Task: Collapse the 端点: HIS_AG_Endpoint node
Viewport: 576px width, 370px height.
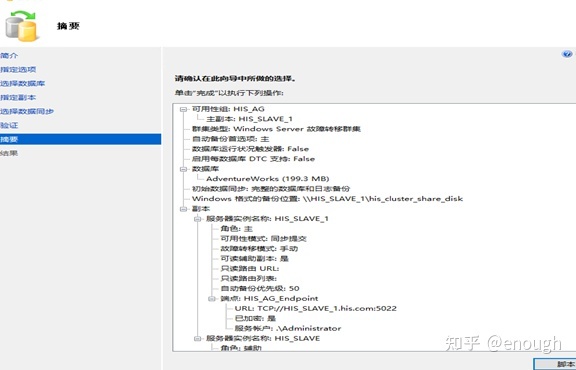Action: tap(212, 299)
